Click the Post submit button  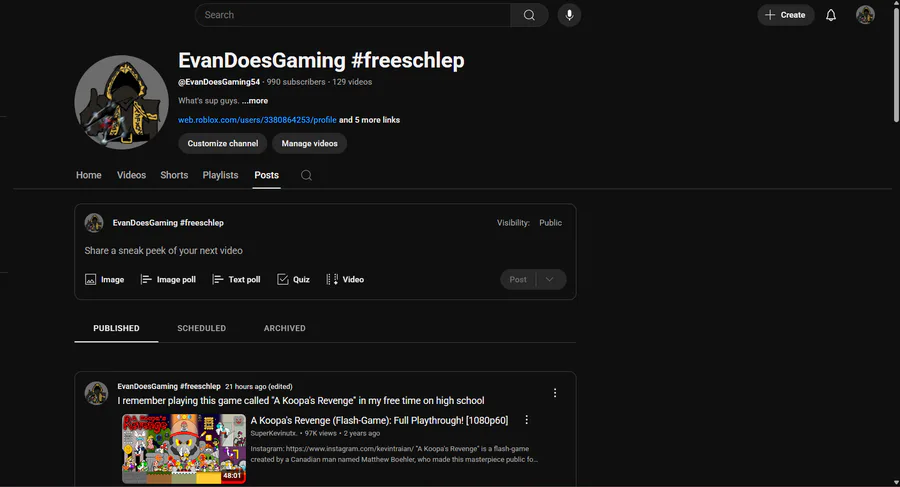point(518,280)
